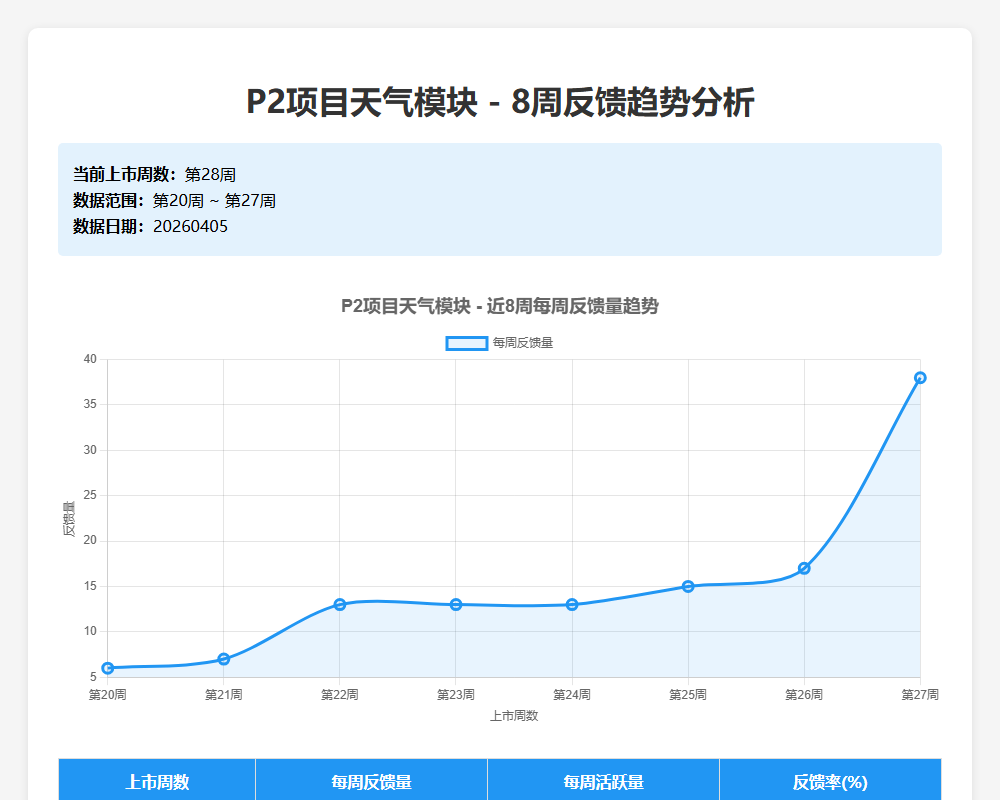Click the x-axis label 第25周

point(688,695)
